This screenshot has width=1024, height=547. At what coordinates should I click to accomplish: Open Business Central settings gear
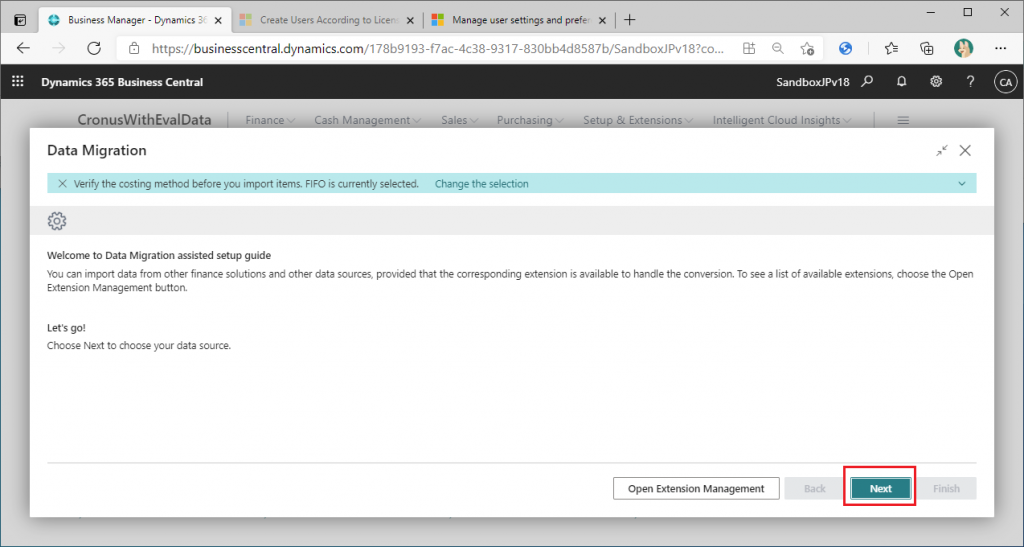[x=936, y=82]
